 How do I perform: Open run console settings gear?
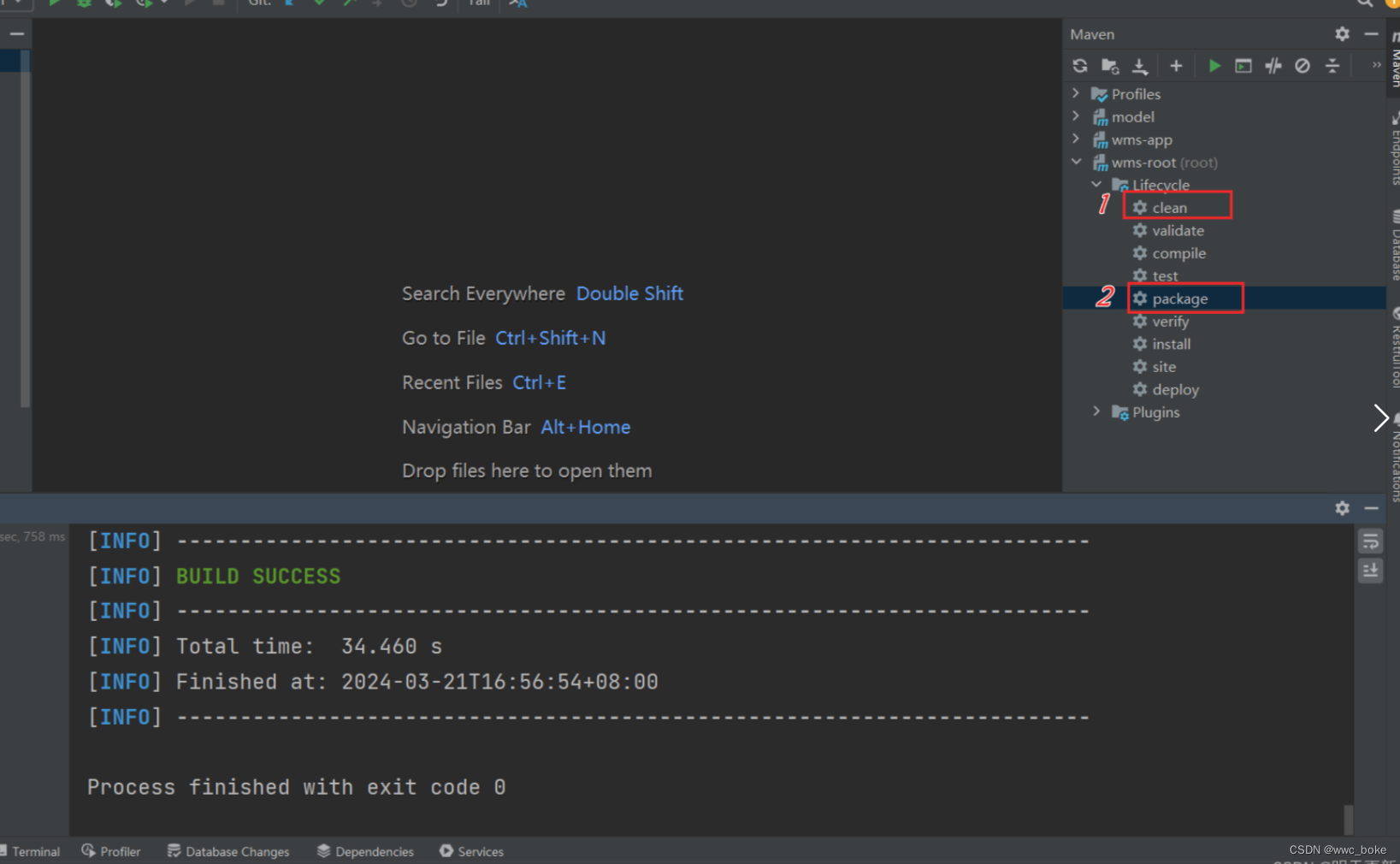click(1342, 508)
